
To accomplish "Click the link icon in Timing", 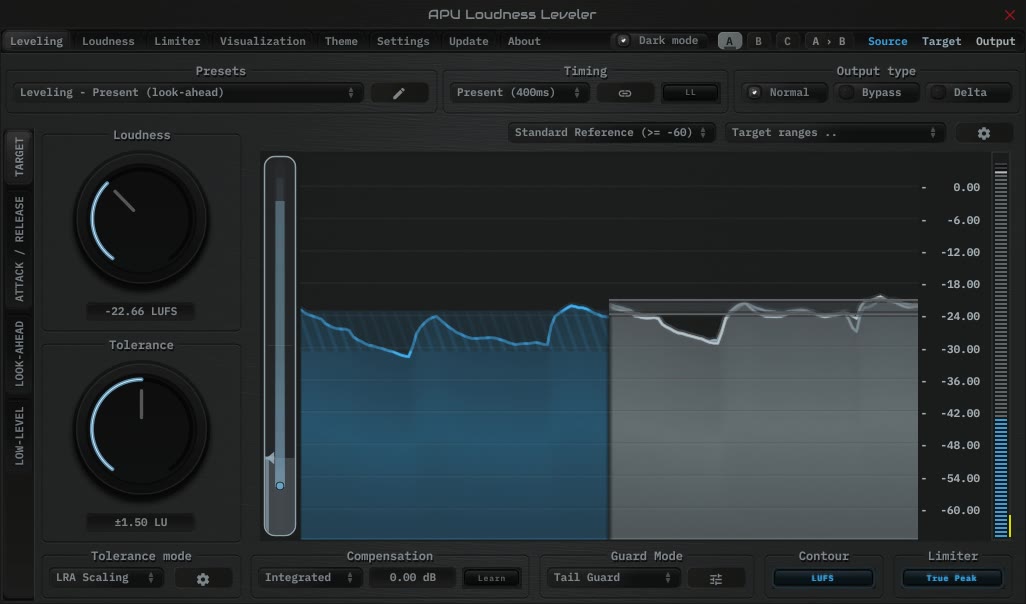I will click(625, 93).
